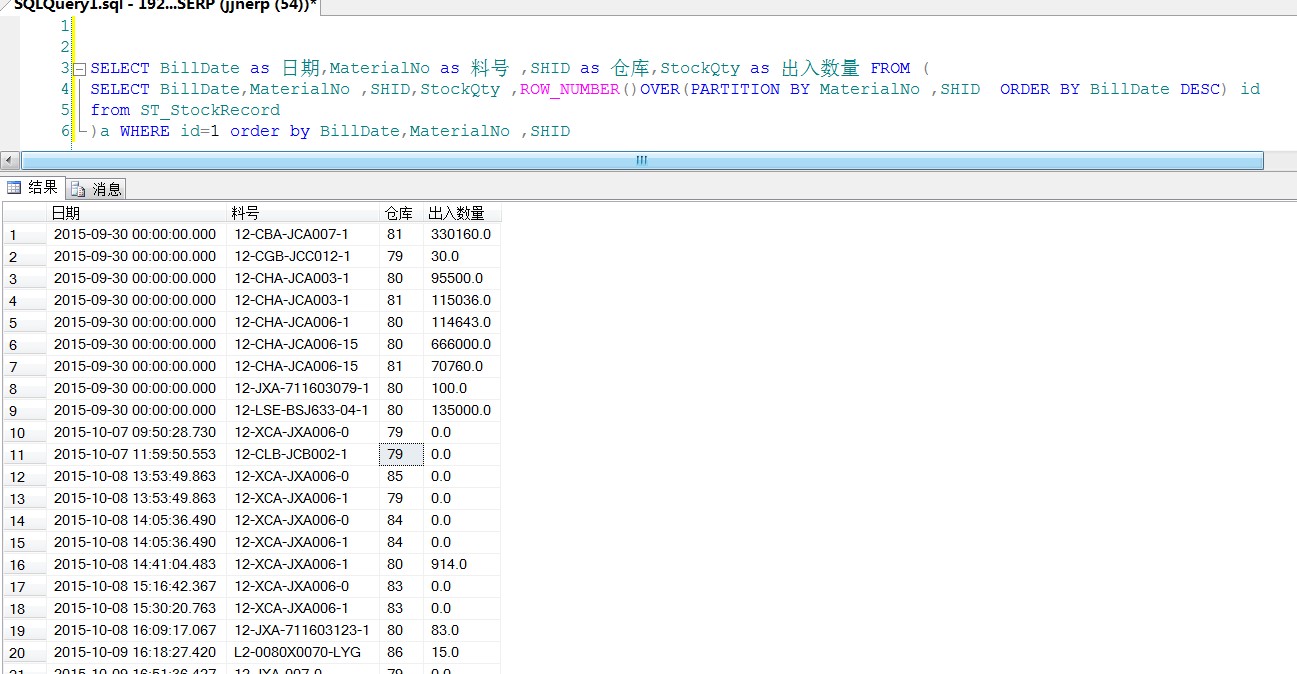Click the highlighted 79 cell in row 11
The width and height of the screenshot is (1297, 674).
[x=402, y=454]
